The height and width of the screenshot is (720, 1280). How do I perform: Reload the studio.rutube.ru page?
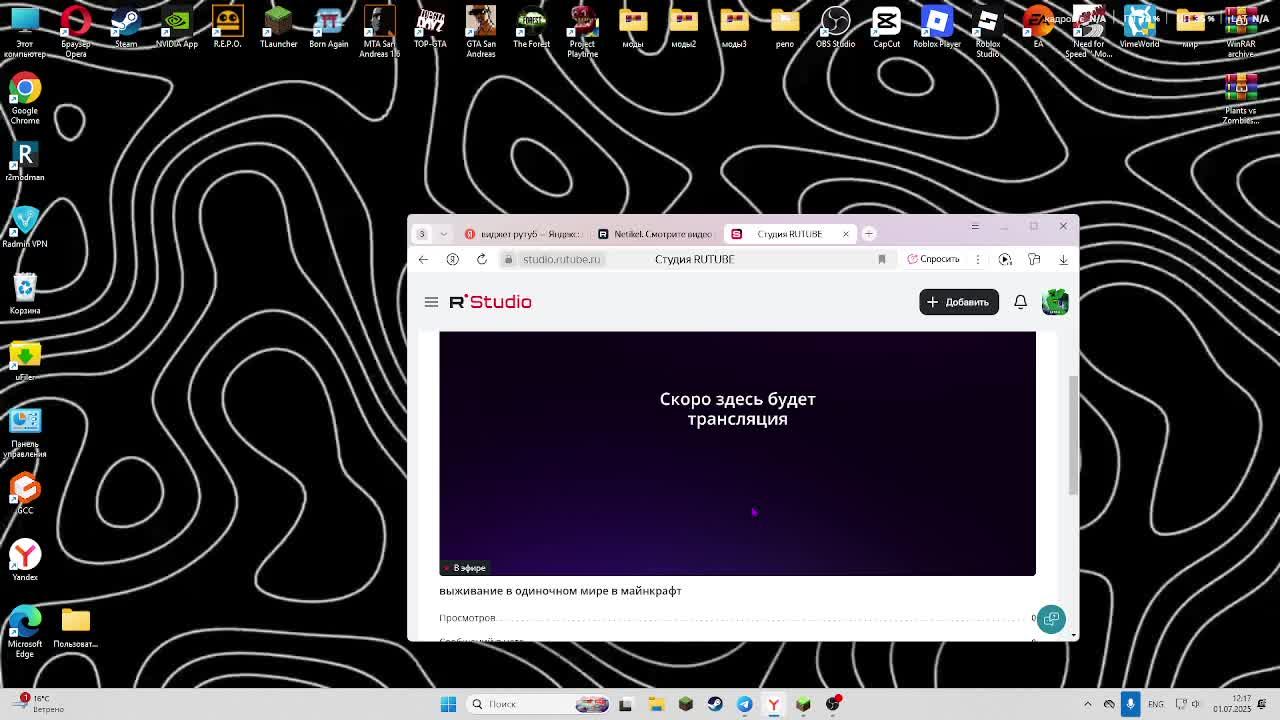coord(482,259)
